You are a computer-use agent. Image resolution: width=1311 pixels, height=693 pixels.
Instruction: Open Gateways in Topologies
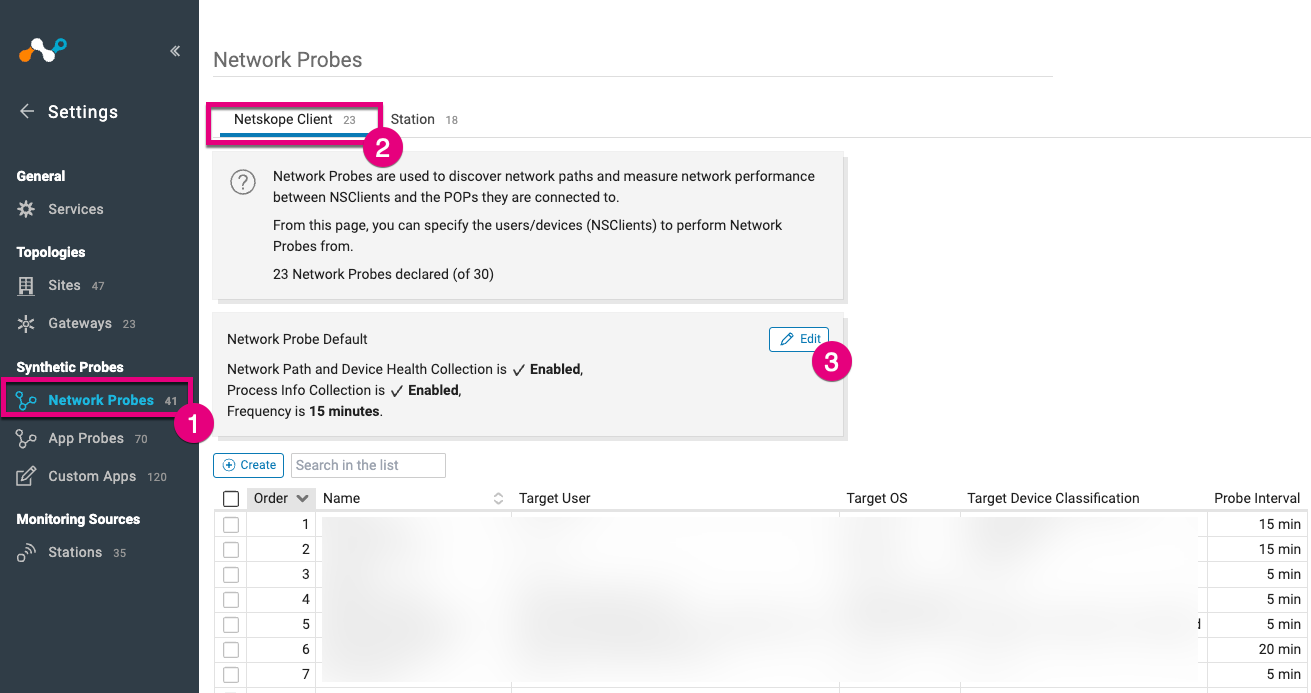point(80,323)
